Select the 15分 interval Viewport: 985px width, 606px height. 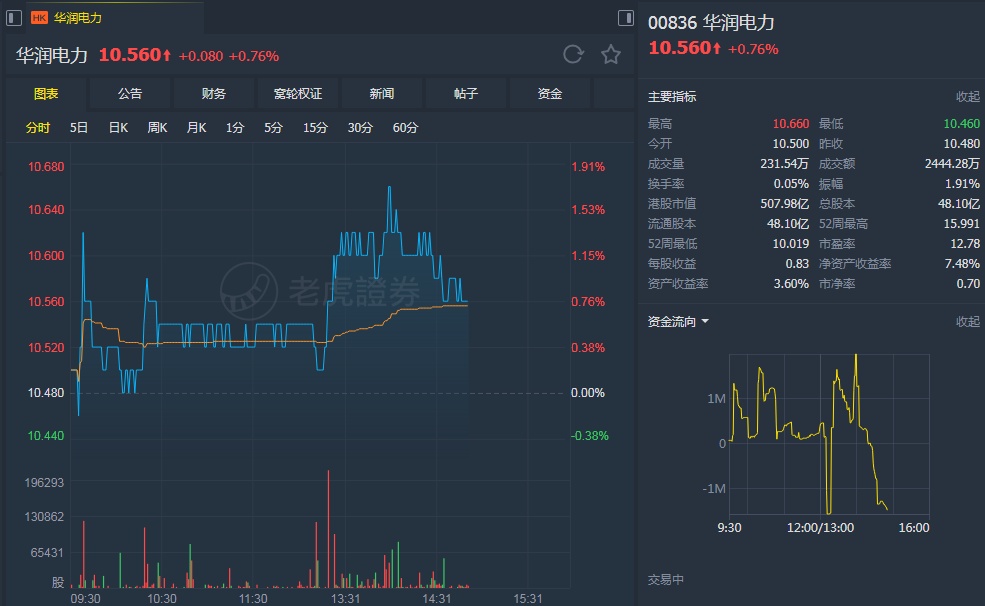coord(315,127)
